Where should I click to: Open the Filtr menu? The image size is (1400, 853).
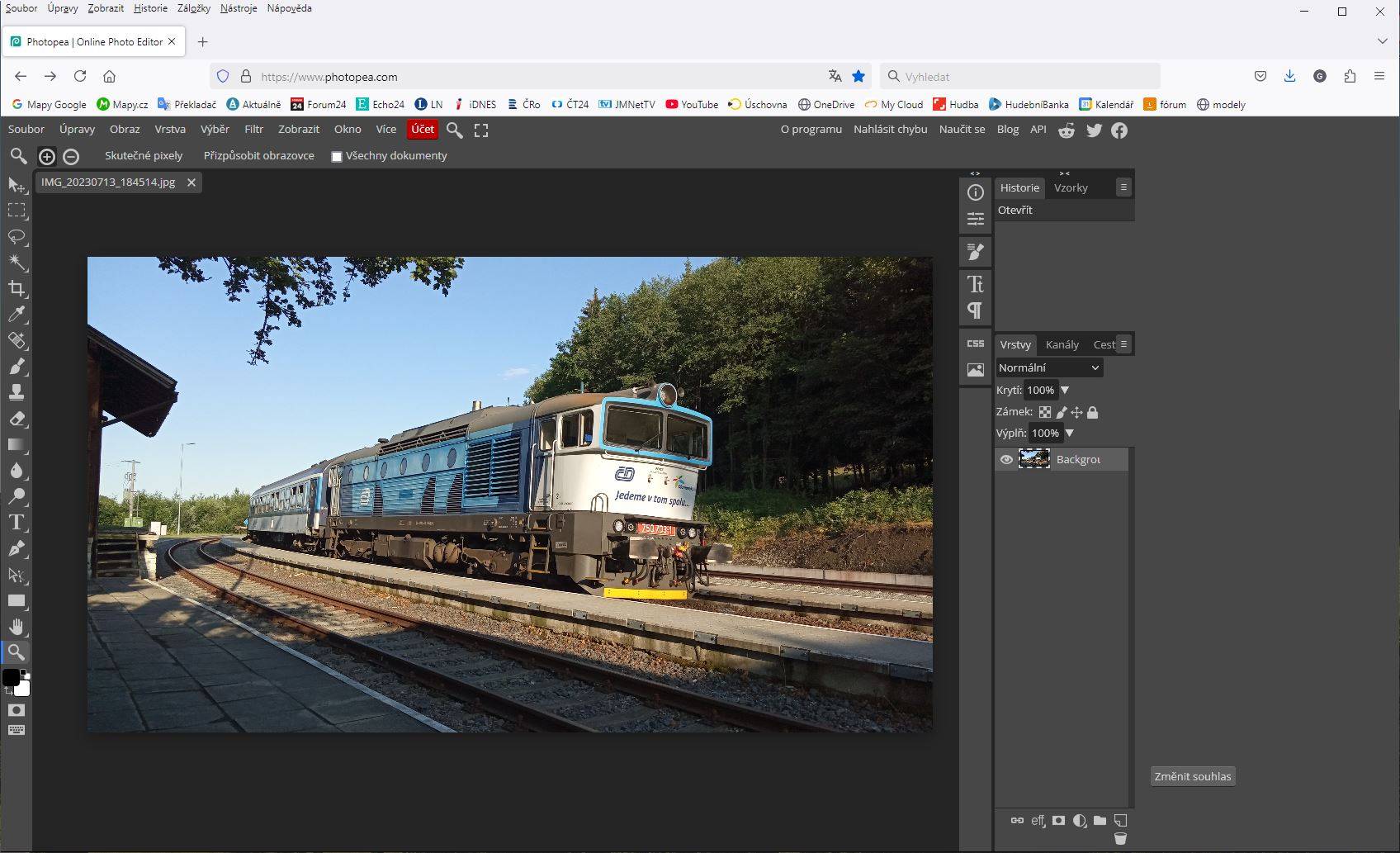point(253,130)
